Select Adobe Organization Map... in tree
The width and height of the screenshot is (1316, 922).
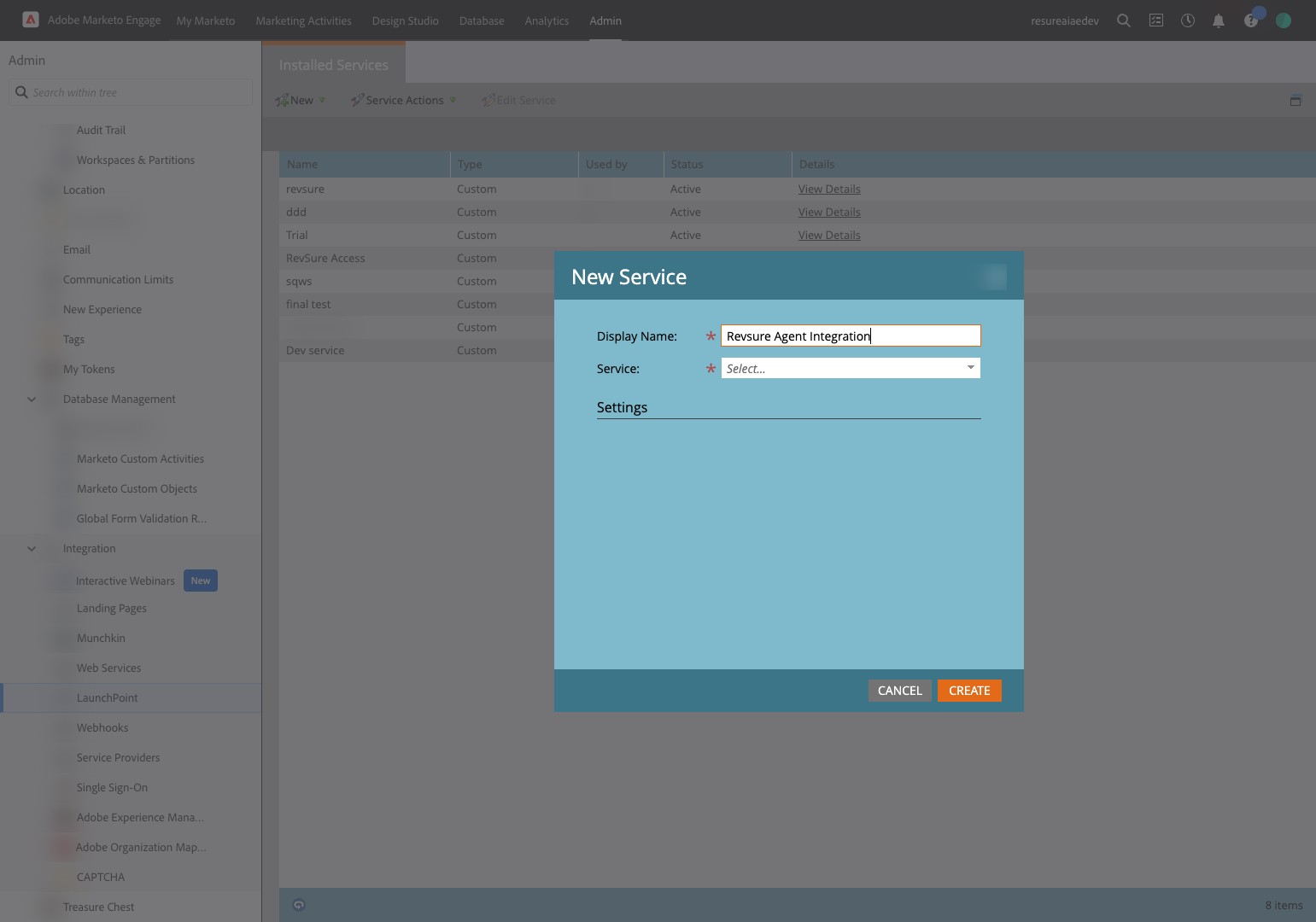coord(141,847)
